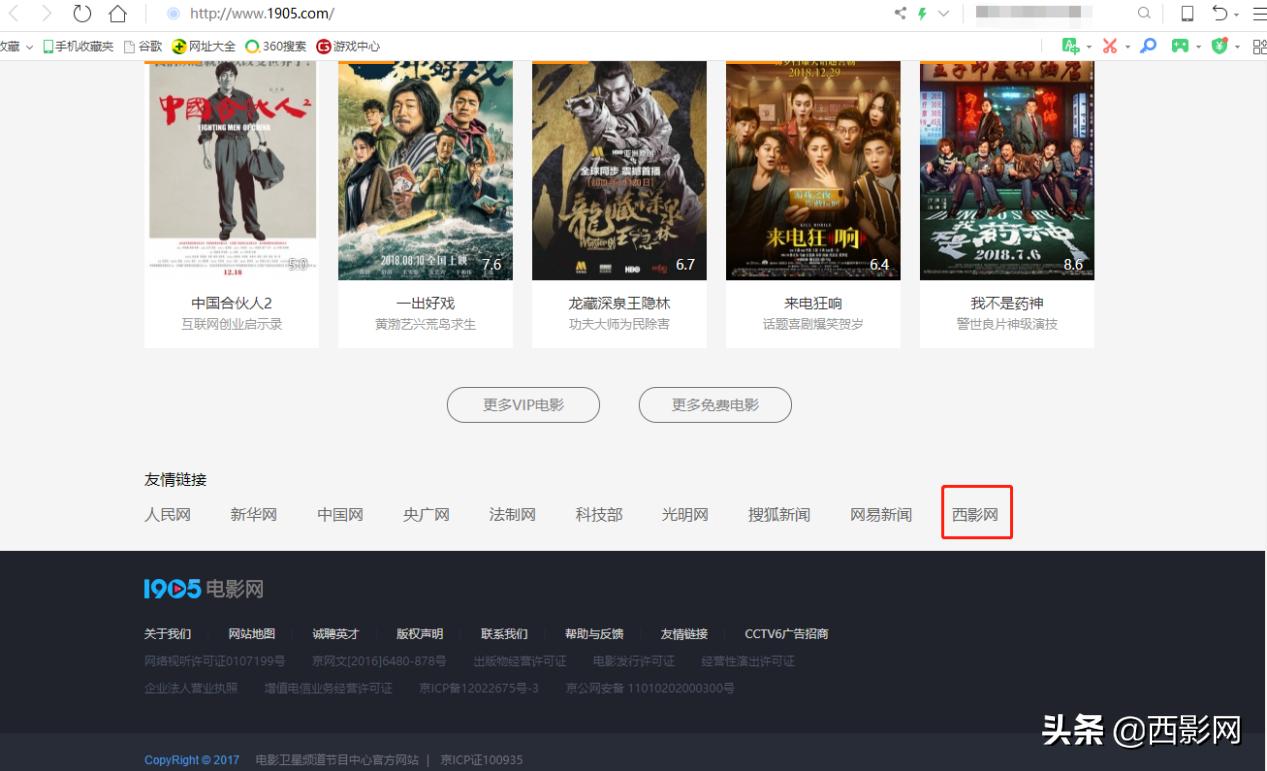Open 手机收藏夹 bookmark
The image size is (1267, 771).
78,46
